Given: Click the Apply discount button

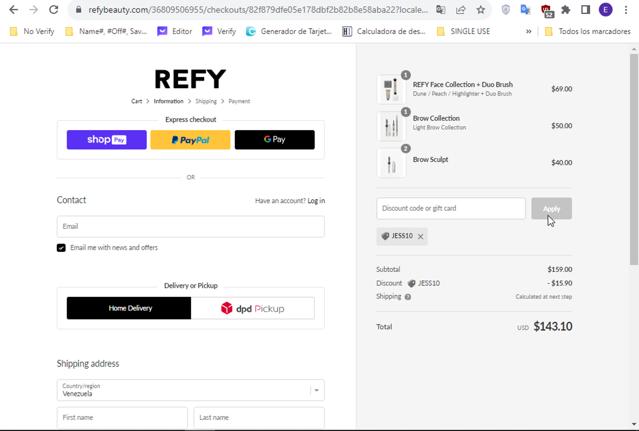Looking at the screenshot, I should (551, 208).
